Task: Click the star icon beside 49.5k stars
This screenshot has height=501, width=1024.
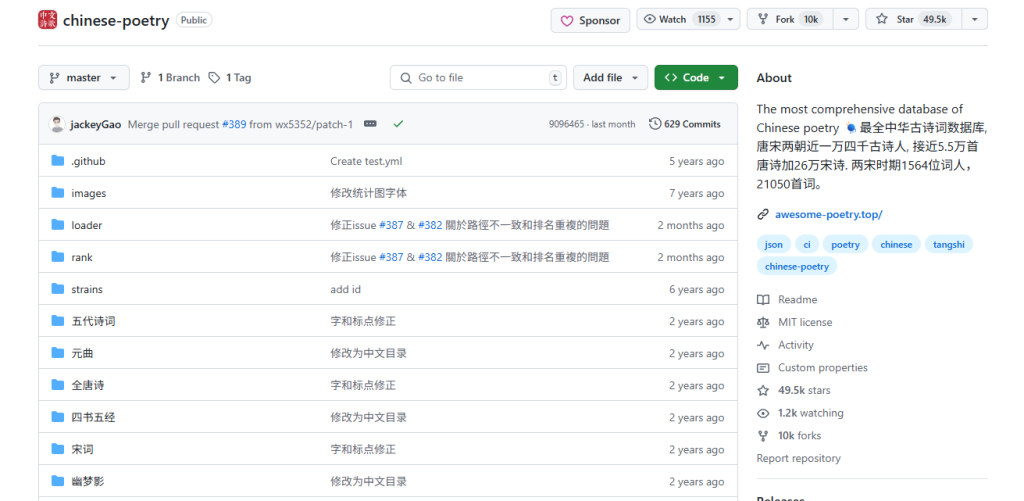Action: tap(763, 391)
